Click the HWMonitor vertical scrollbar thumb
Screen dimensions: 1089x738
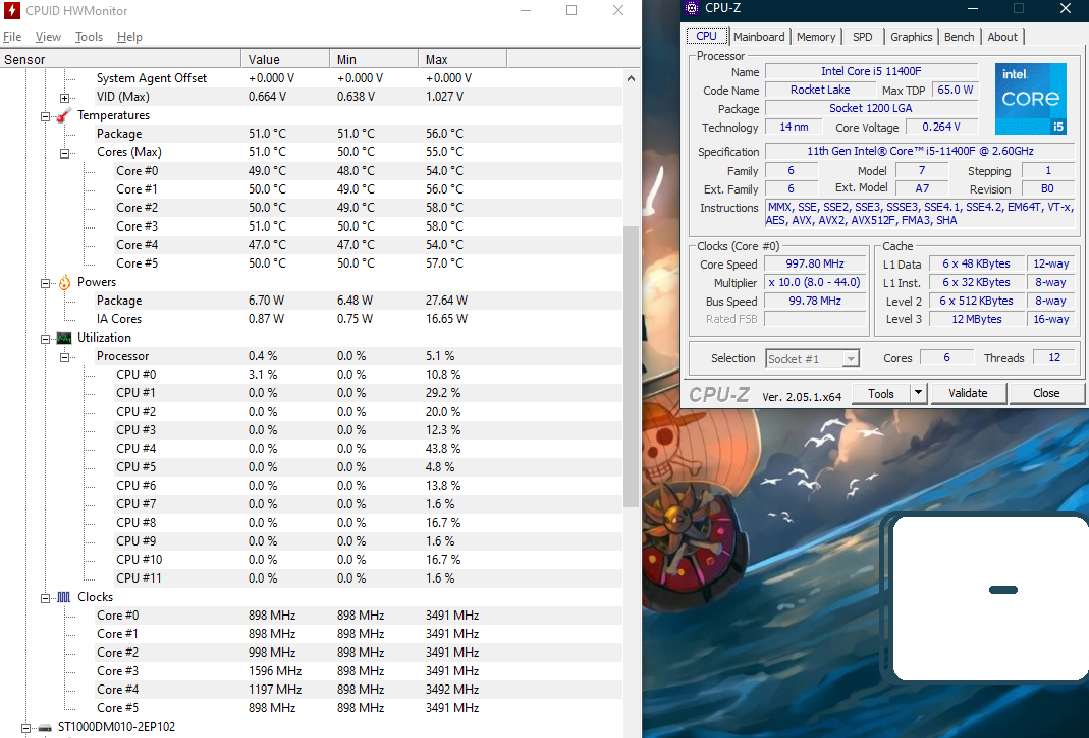pyautogui.click(x=631, y=366)
